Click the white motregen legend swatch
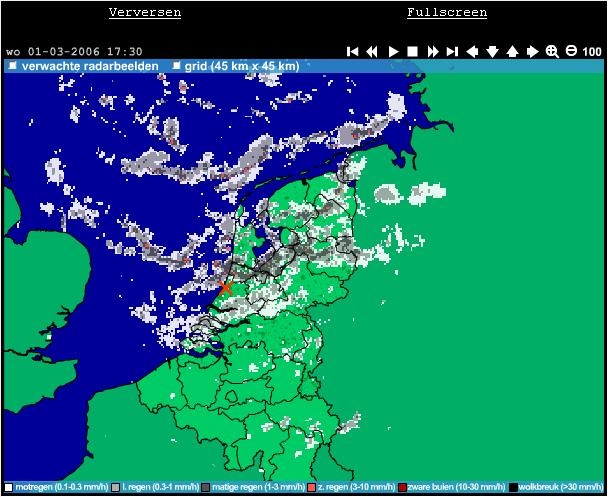The width and height of the screenshot is (608, 497). [9, 487]
